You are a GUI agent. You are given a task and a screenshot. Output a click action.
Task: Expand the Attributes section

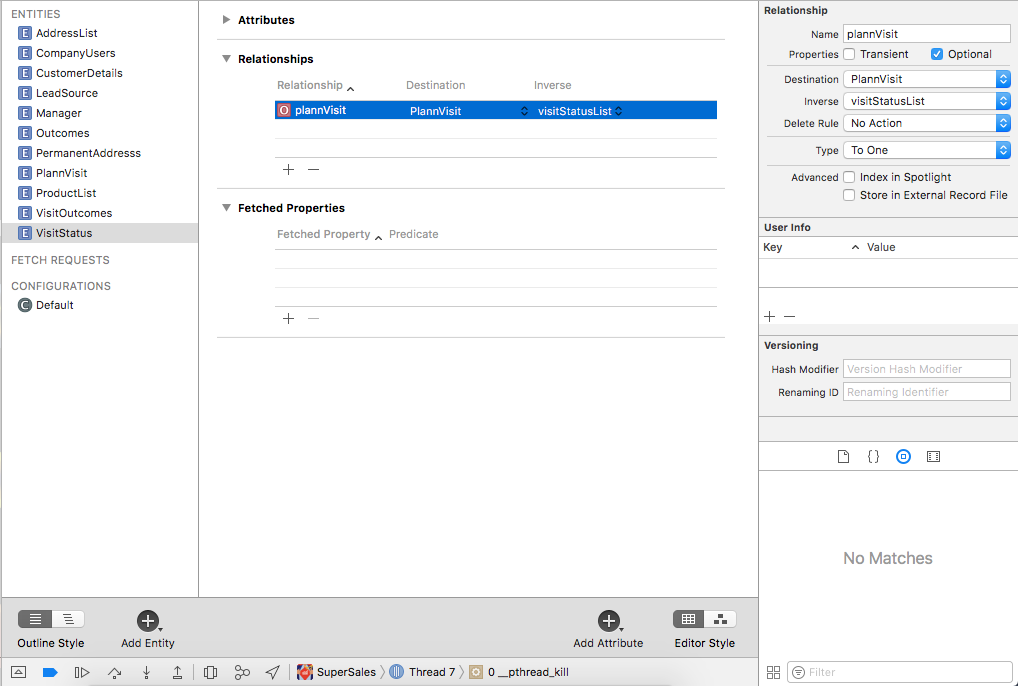227,19
